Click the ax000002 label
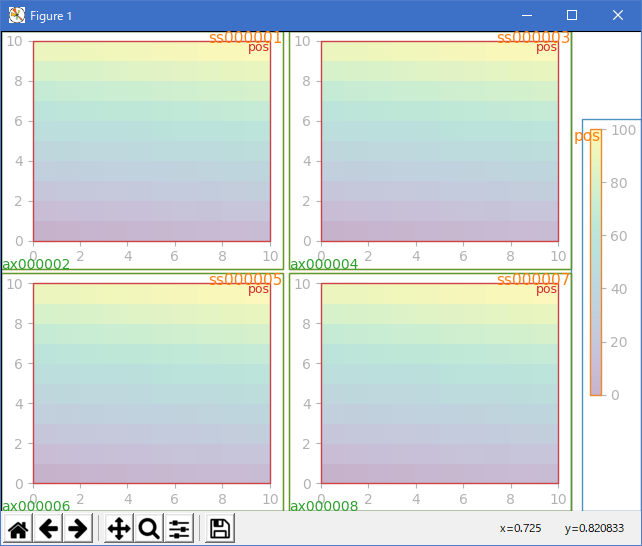Image resolution: width=642 pixels, height=546 pixels. tap(36, 264)
